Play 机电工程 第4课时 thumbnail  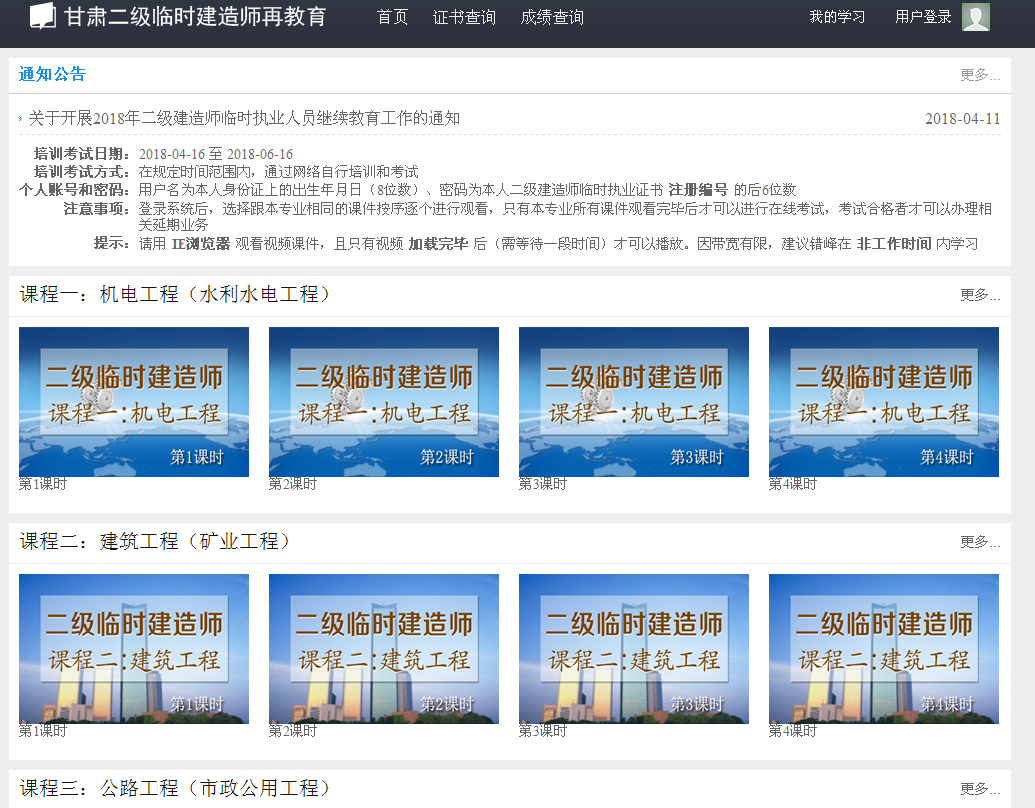coord(884,402)
